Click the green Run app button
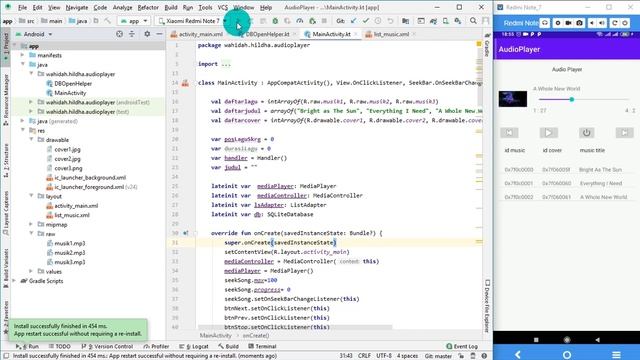Viewport: 640px width, 360px height. click(238, 21)
